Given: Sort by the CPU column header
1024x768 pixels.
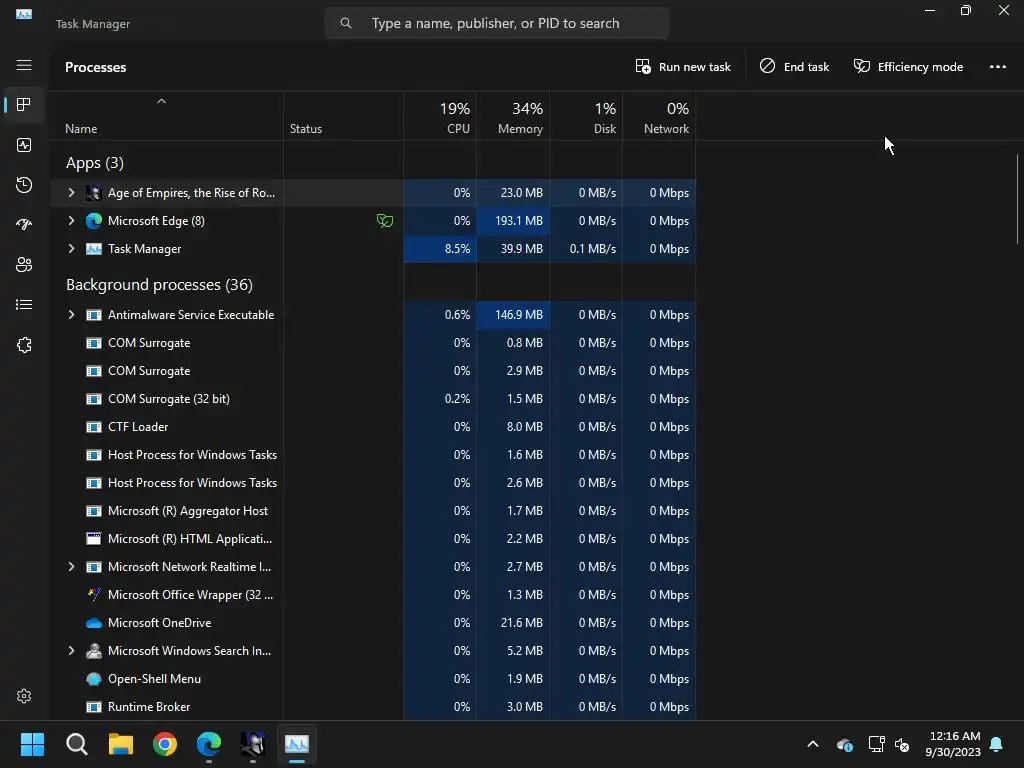Looking at the screenshot, I should click(x=440, y=118).
